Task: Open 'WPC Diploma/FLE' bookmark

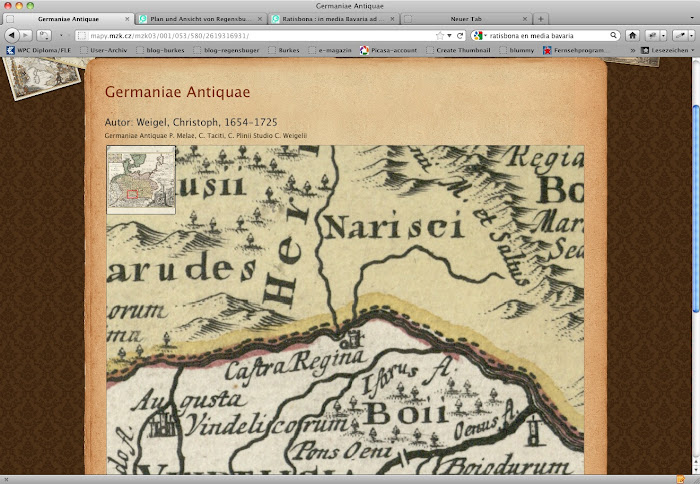Action: pos(38,50)
